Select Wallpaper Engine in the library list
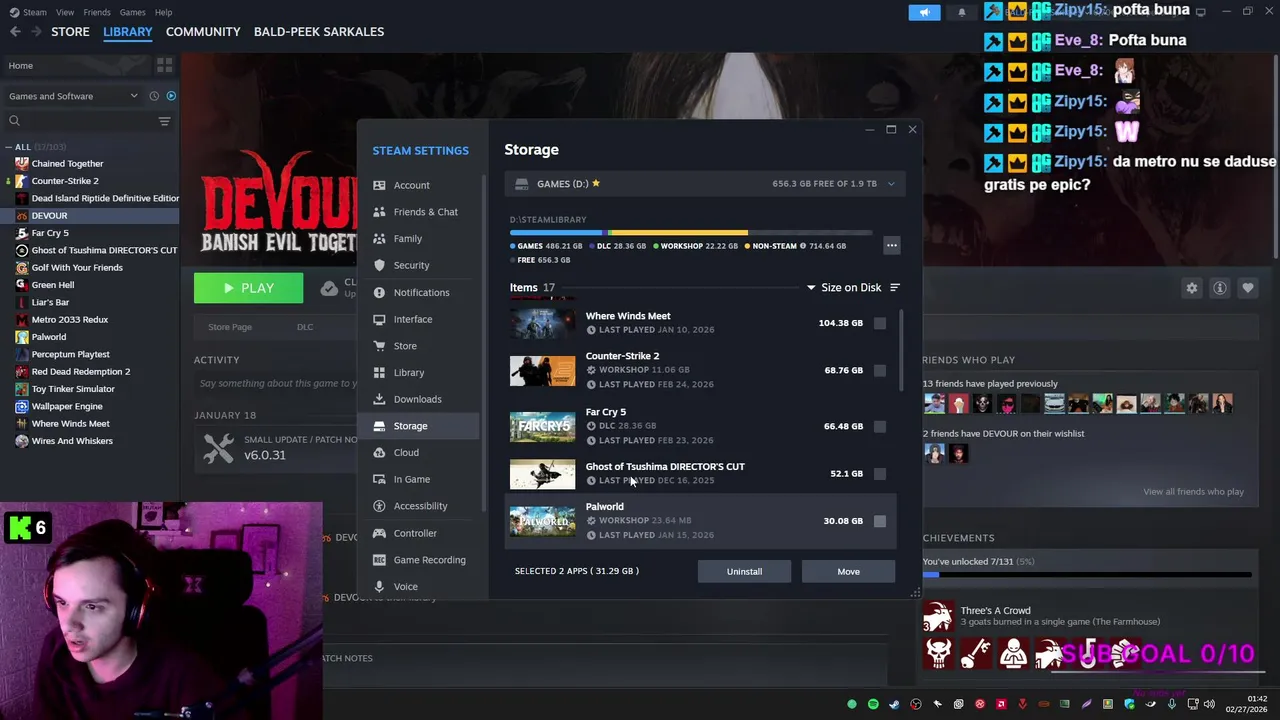 point(67,407)
